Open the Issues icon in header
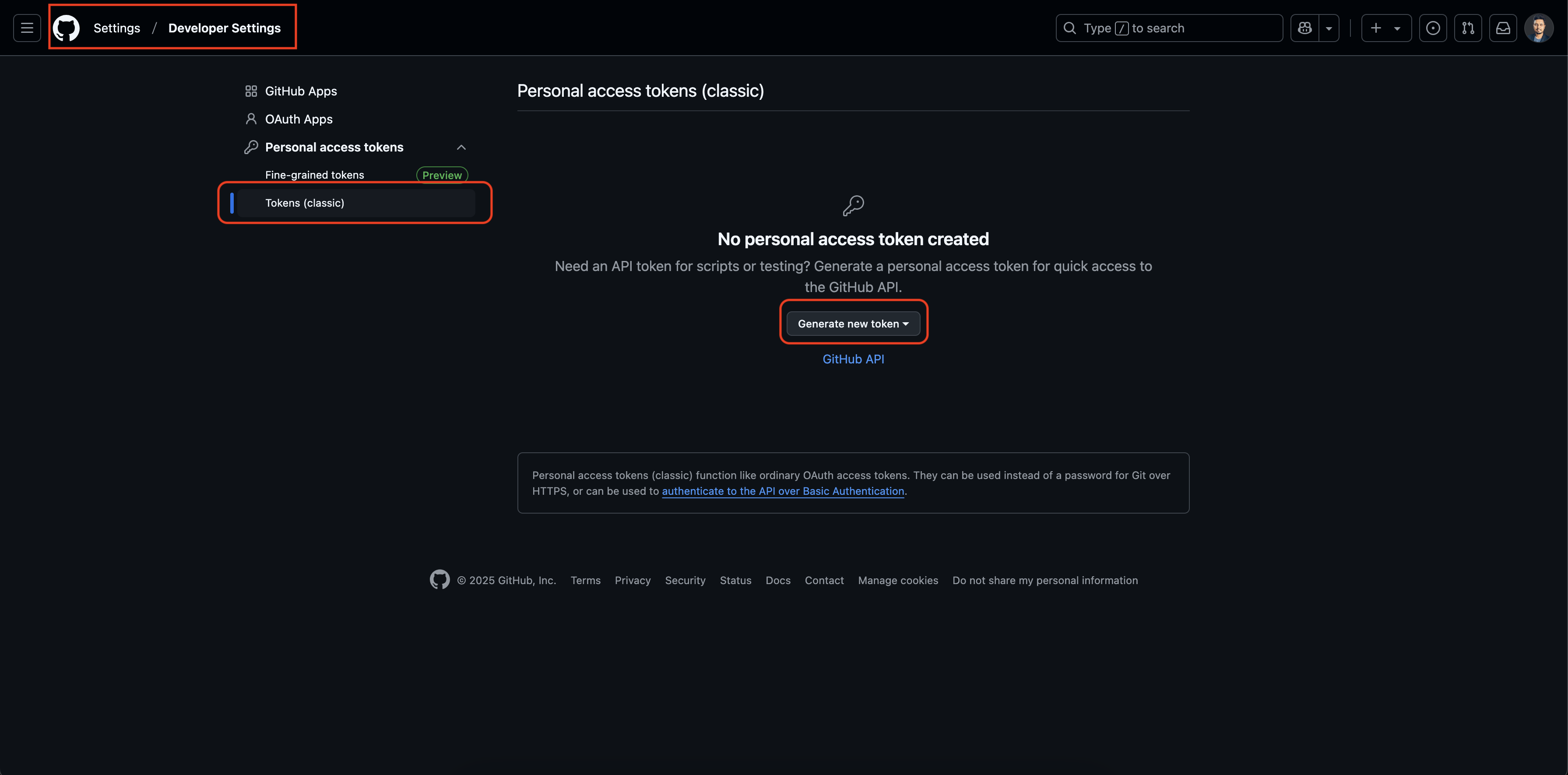The width and height of the screenshot is (1568, 775). (1433, 28)
